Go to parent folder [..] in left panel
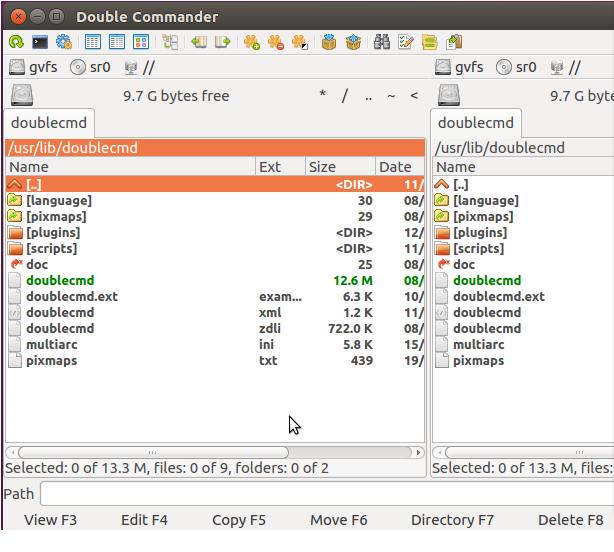 pos(34,184)
